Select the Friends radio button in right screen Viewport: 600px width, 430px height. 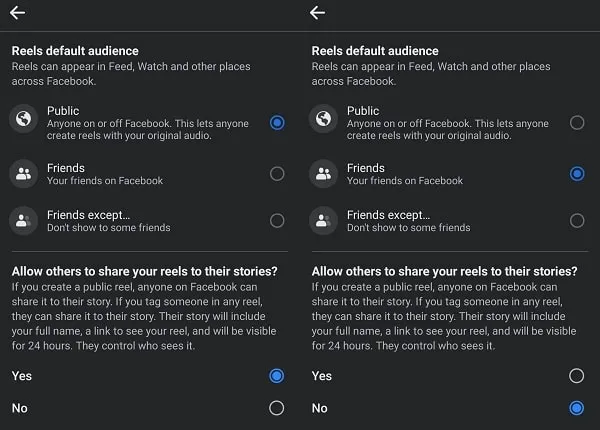577,174
